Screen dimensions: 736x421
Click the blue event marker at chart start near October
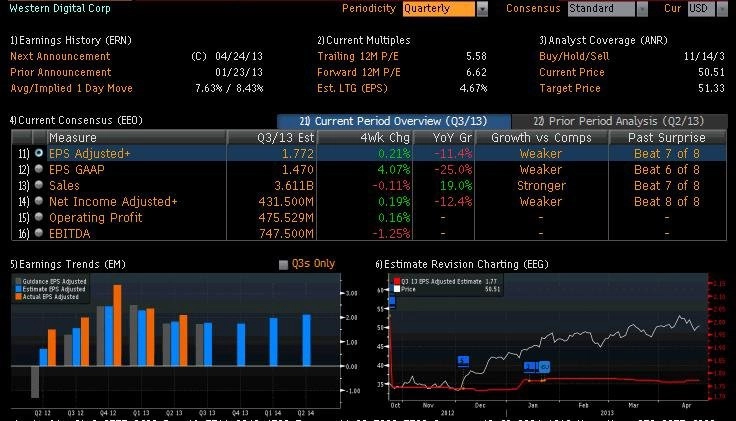(392, 303)
